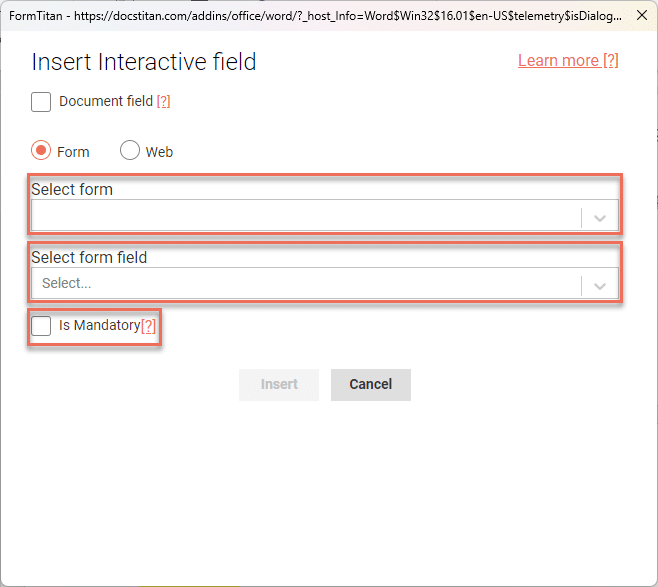Click the 'Select form' label text
The width and height of the screenshot is (658, 587).
[x=72, y=189]
